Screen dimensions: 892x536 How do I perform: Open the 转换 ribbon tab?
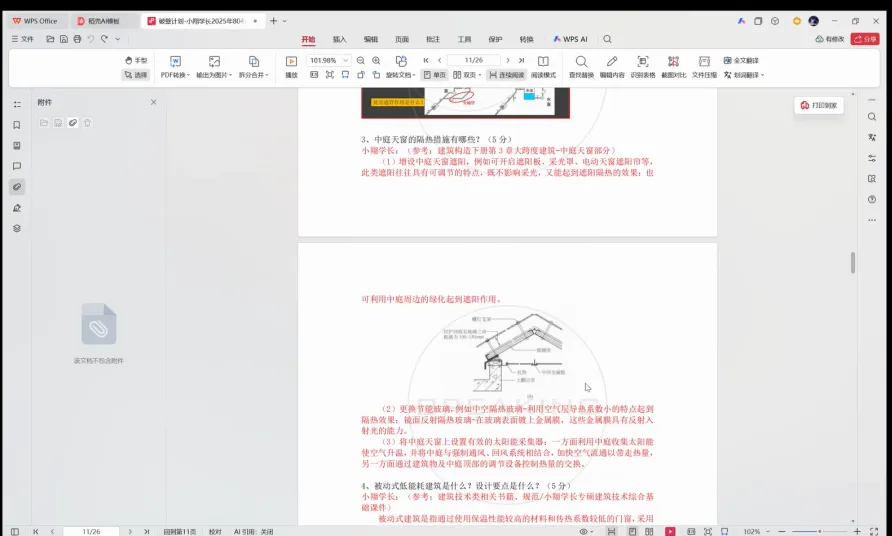pos(527,39)
